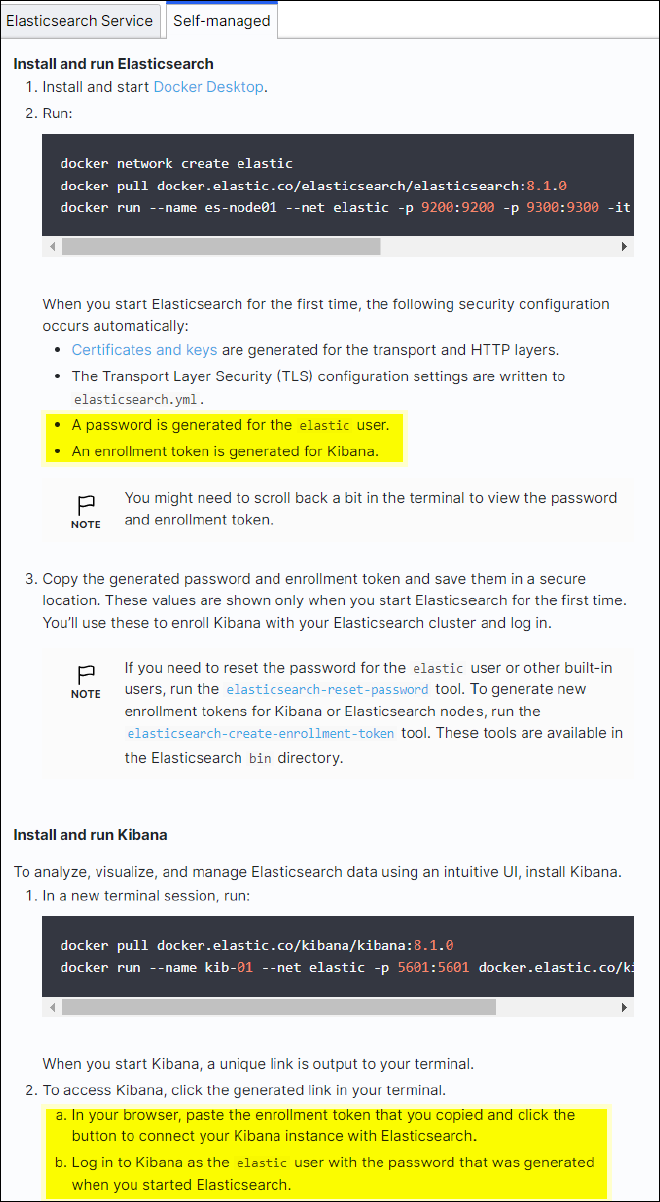The width and height of the screenshot is (660, 1202).
Task: Click the flag icon beside the scroll-back note
Action: coord(86,504)
